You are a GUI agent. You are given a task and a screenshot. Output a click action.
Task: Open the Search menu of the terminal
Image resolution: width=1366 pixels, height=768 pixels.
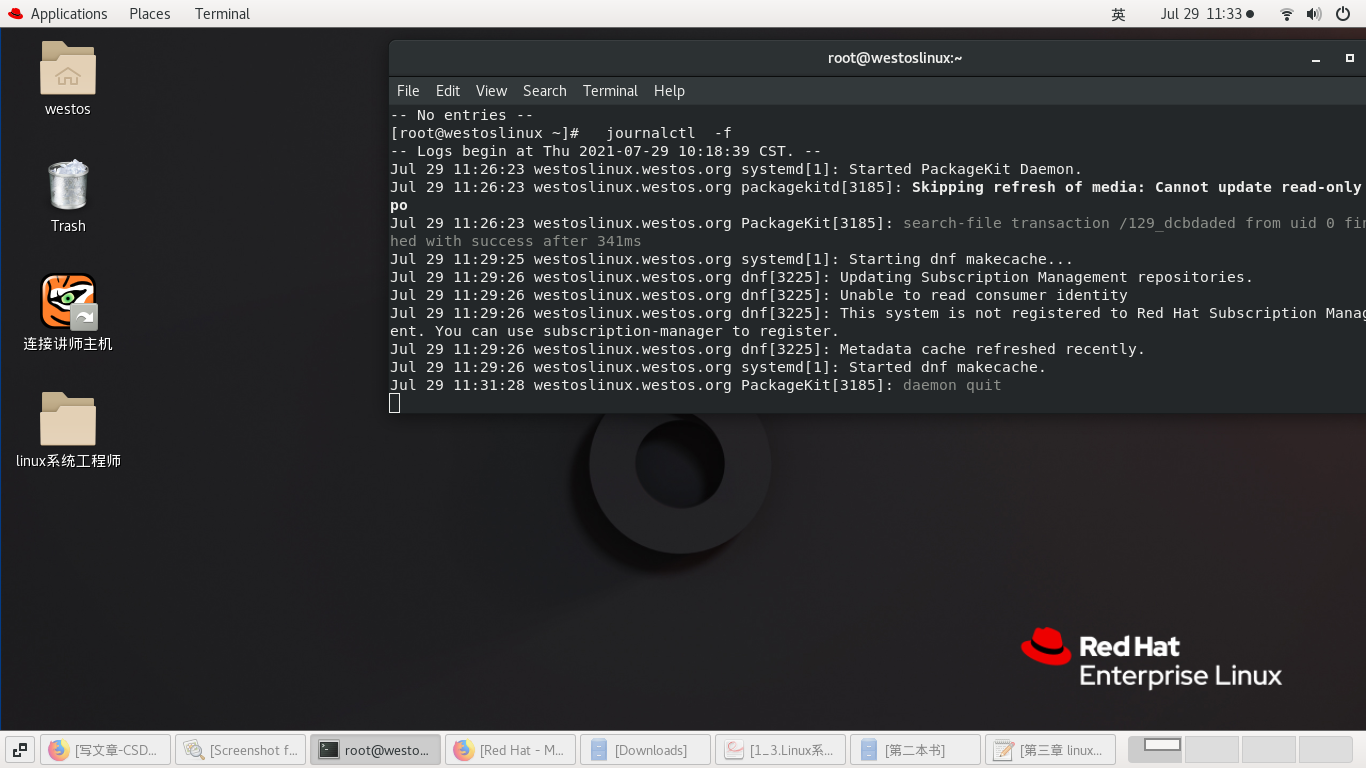tap(544, 91)
